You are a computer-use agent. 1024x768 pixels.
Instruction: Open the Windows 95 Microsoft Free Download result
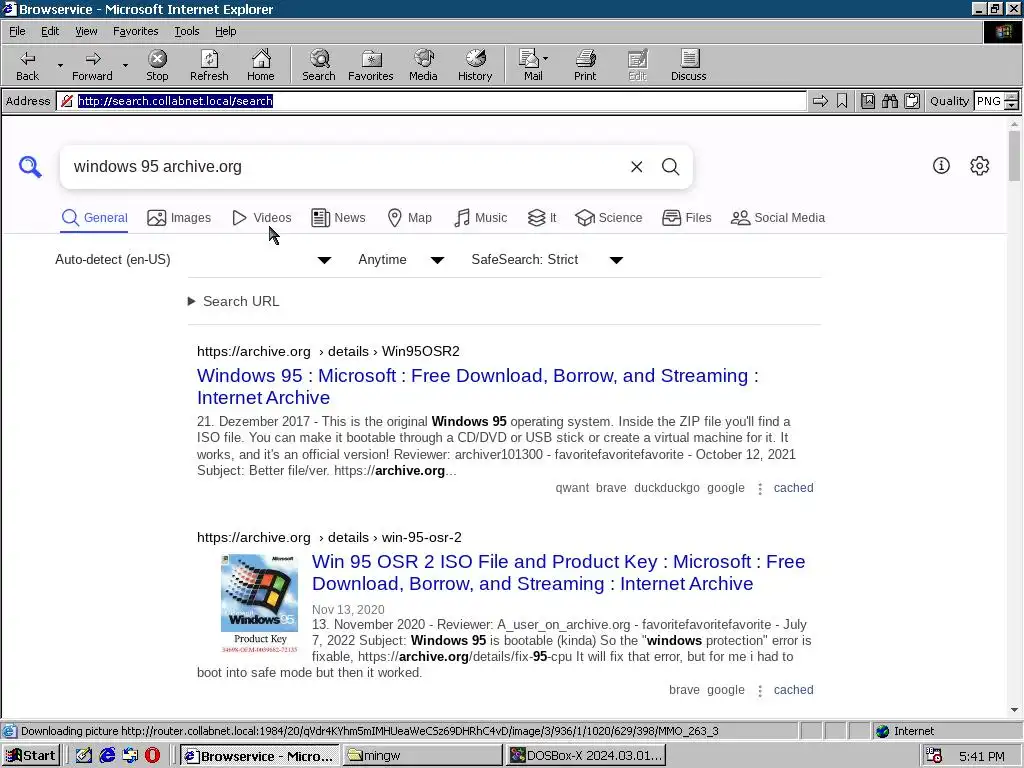point(477,387)
